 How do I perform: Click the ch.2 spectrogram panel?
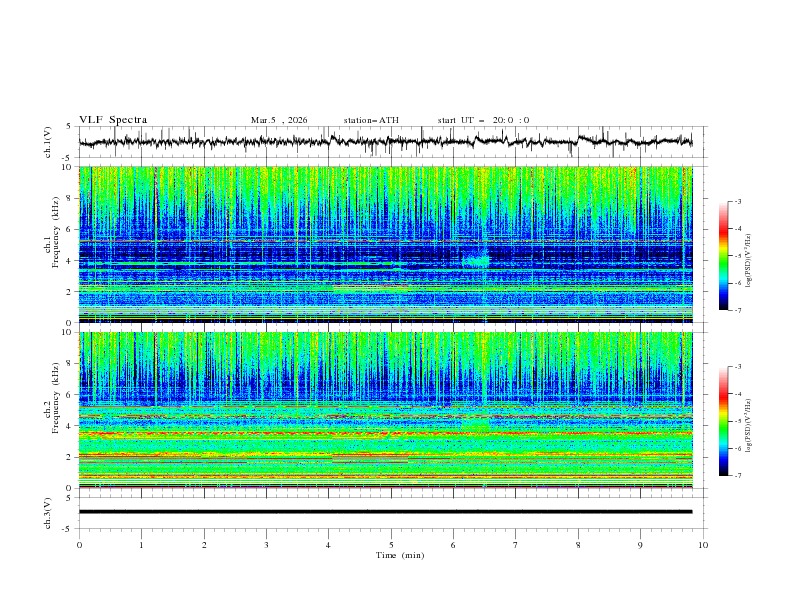coord(385,410)
